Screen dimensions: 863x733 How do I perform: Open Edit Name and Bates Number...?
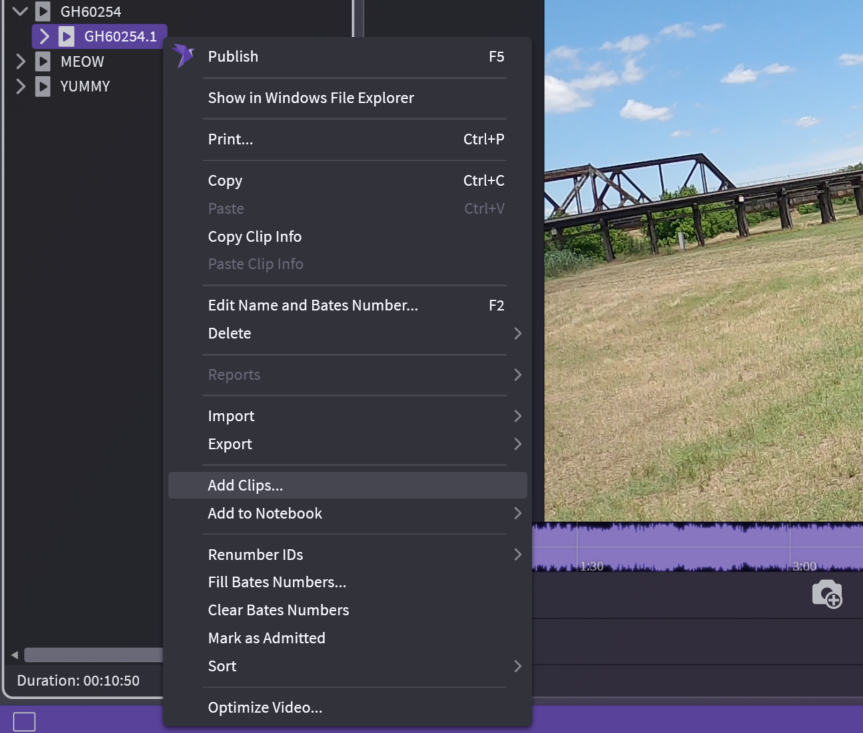pyautogui.click(x=313, y=306)
